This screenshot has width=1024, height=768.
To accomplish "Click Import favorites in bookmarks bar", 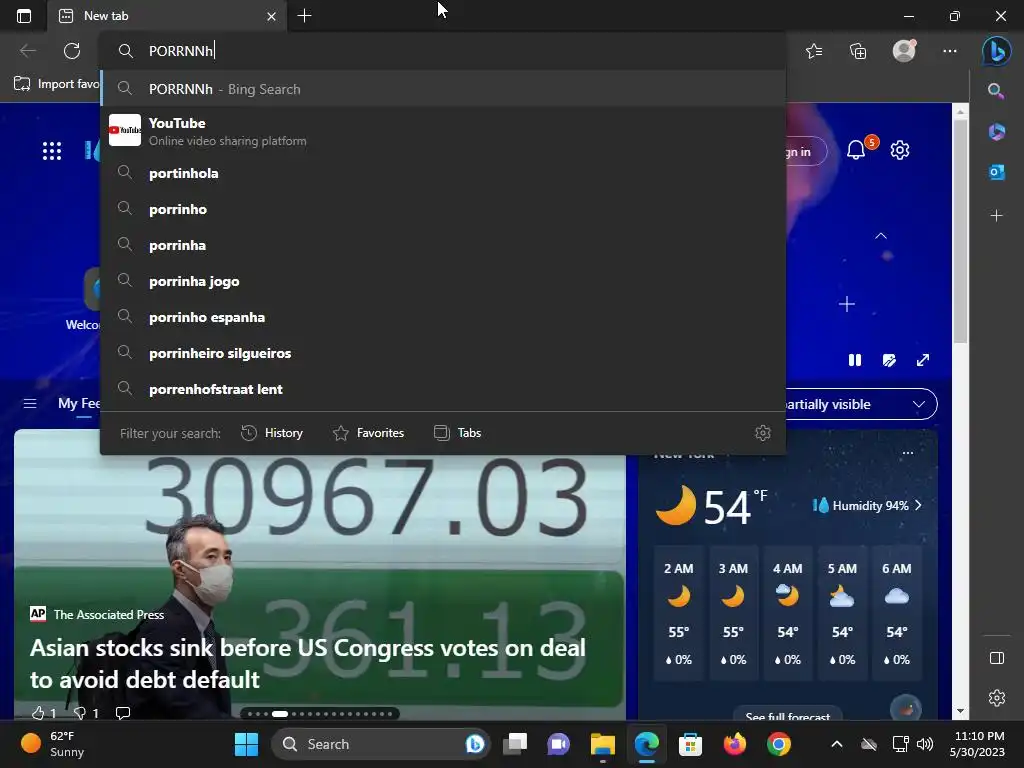I will click(57, 84).
